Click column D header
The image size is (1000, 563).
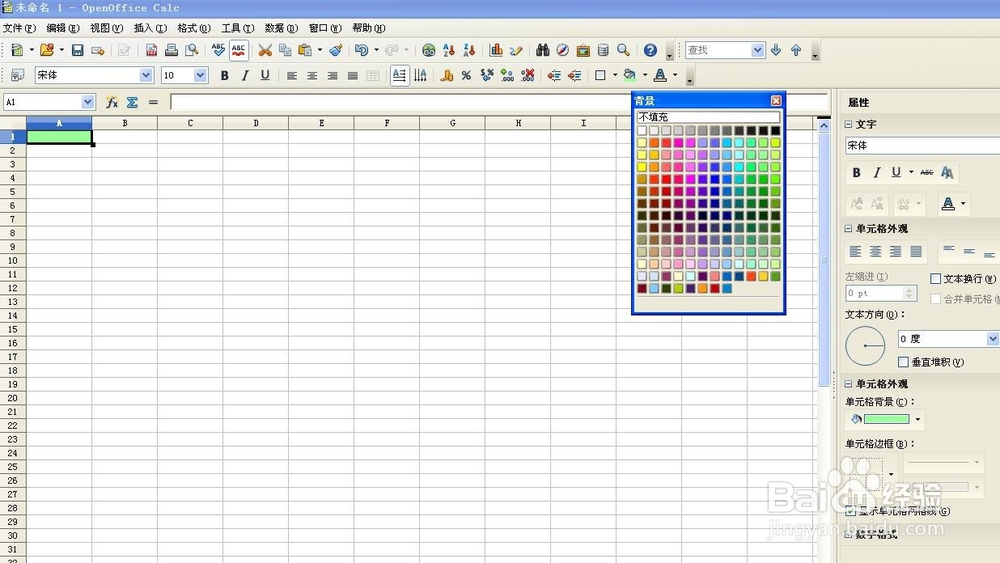[x=256, y=123]
